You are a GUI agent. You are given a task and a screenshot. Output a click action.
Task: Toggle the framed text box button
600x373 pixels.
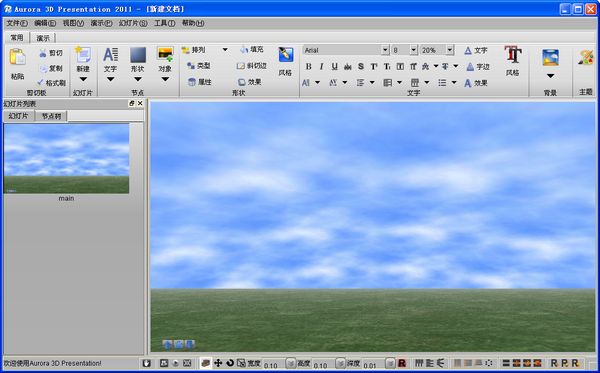point(400,67)
